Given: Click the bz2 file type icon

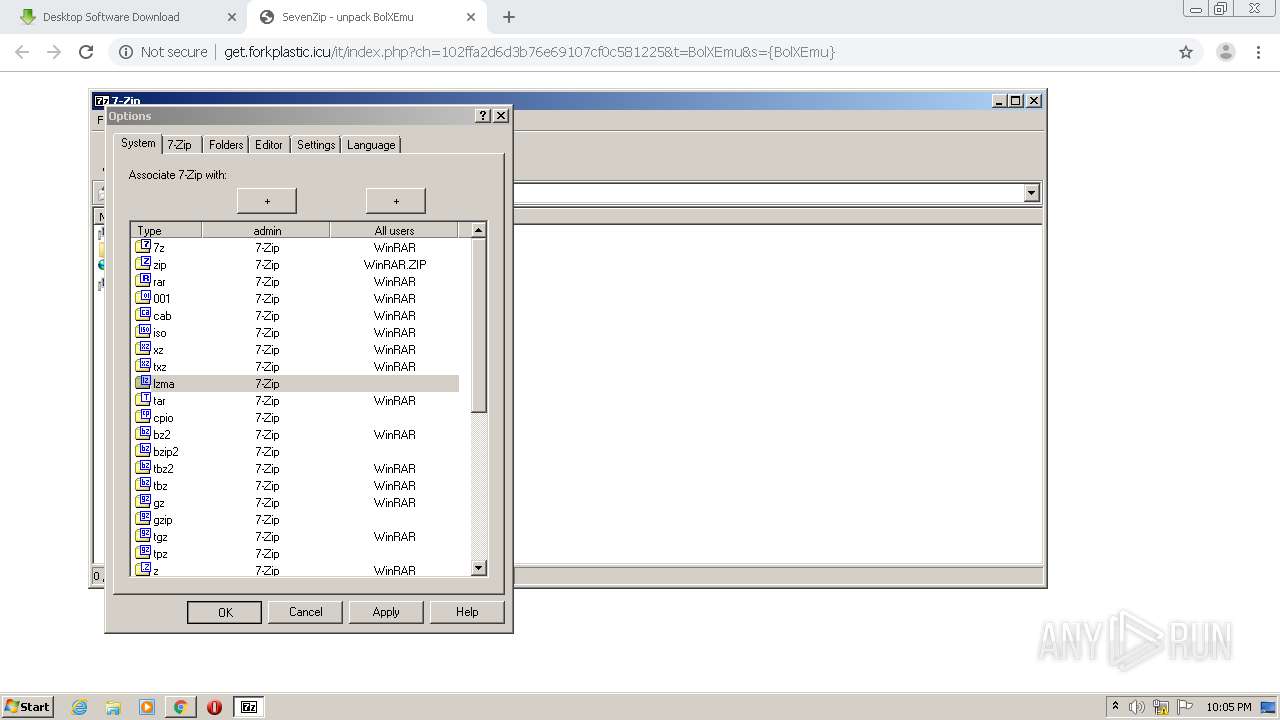Looking at the screenshot, I should coord(143,434).
